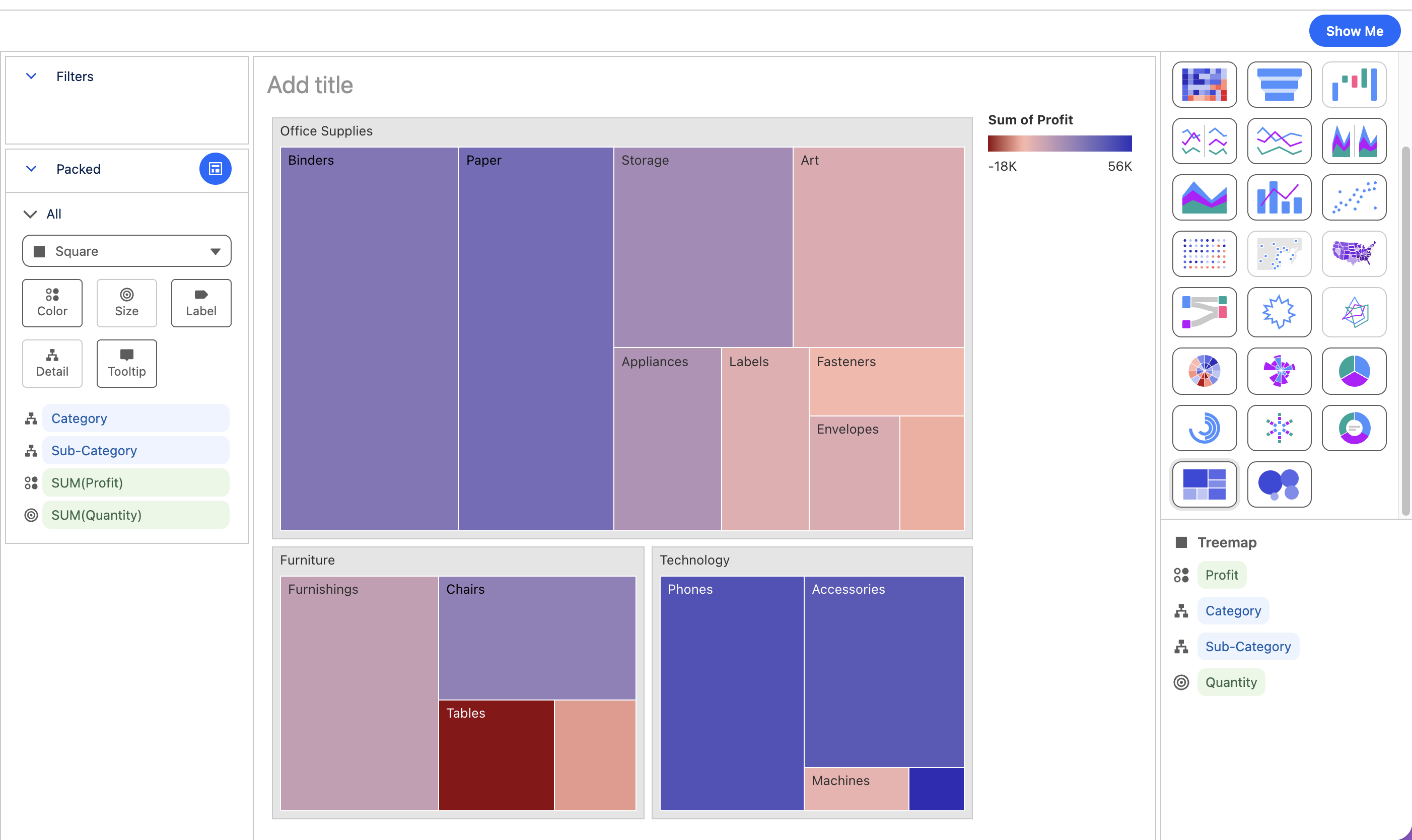Select the donut chart icon
The image size is (1412, 840).
tap(1354, 428)
